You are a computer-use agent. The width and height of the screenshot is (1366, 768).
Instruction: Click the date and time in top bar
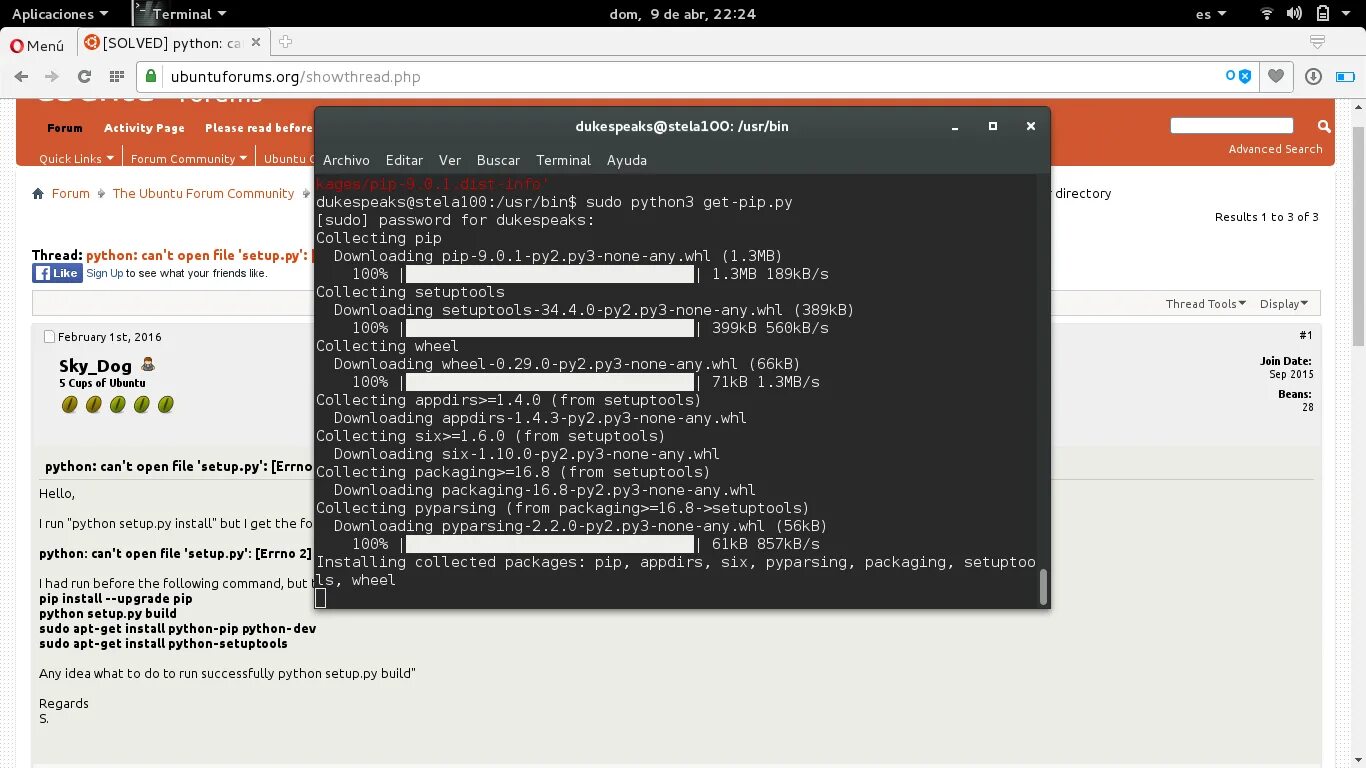(x=682, y=14)
